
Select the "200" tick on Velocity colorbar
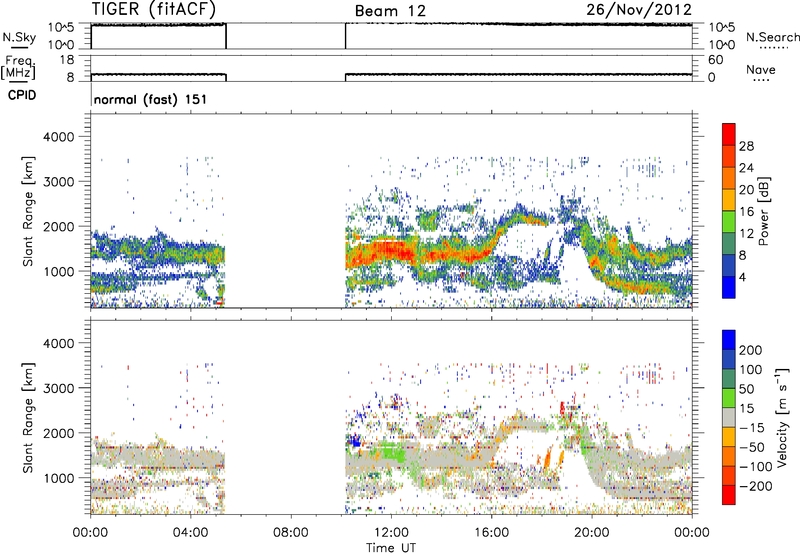(751, 350)
